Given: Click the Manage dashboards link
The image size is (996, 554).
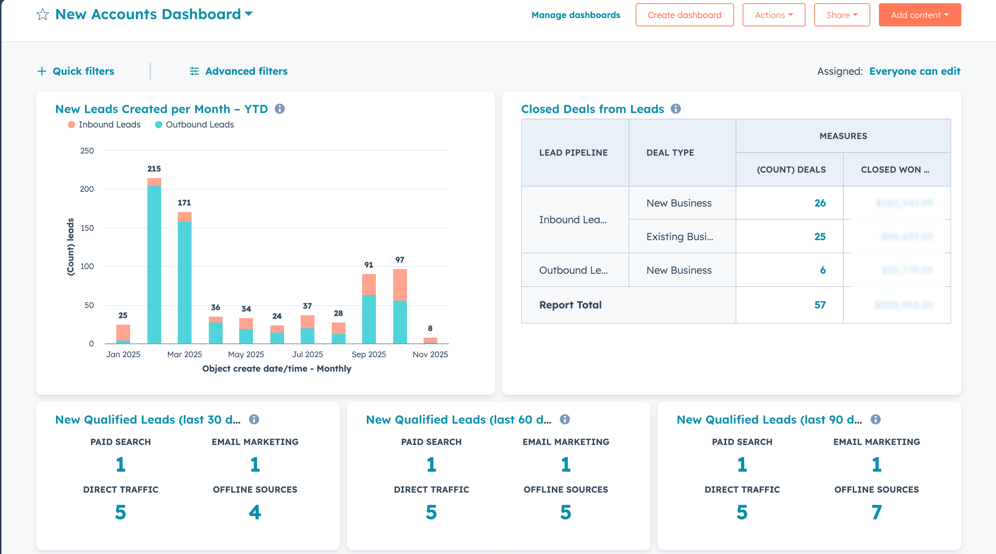Looking at the screenshot, I should pyautogui.click(x=575, y=15).
